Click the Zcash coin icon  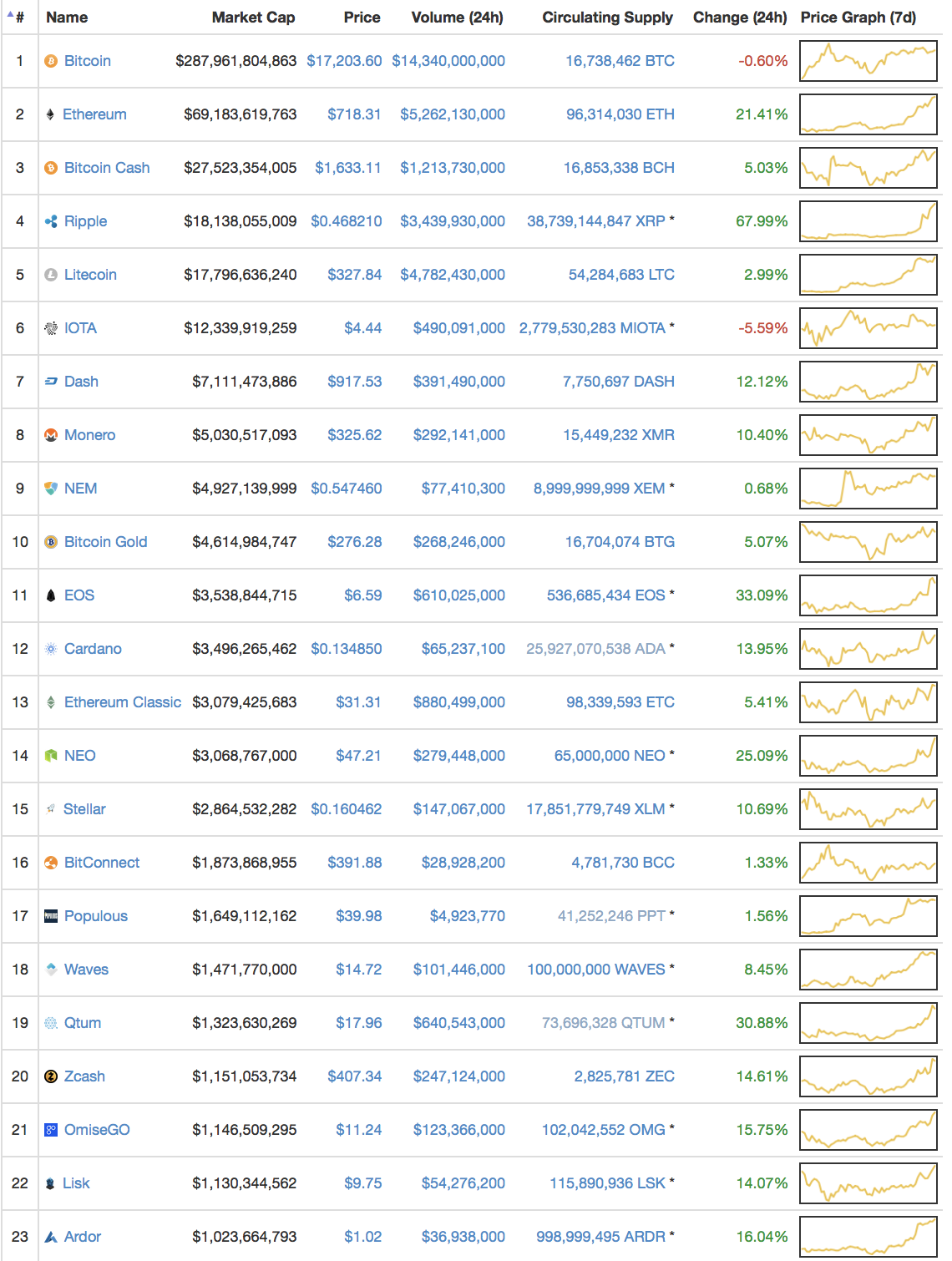tap(51, 1076)
